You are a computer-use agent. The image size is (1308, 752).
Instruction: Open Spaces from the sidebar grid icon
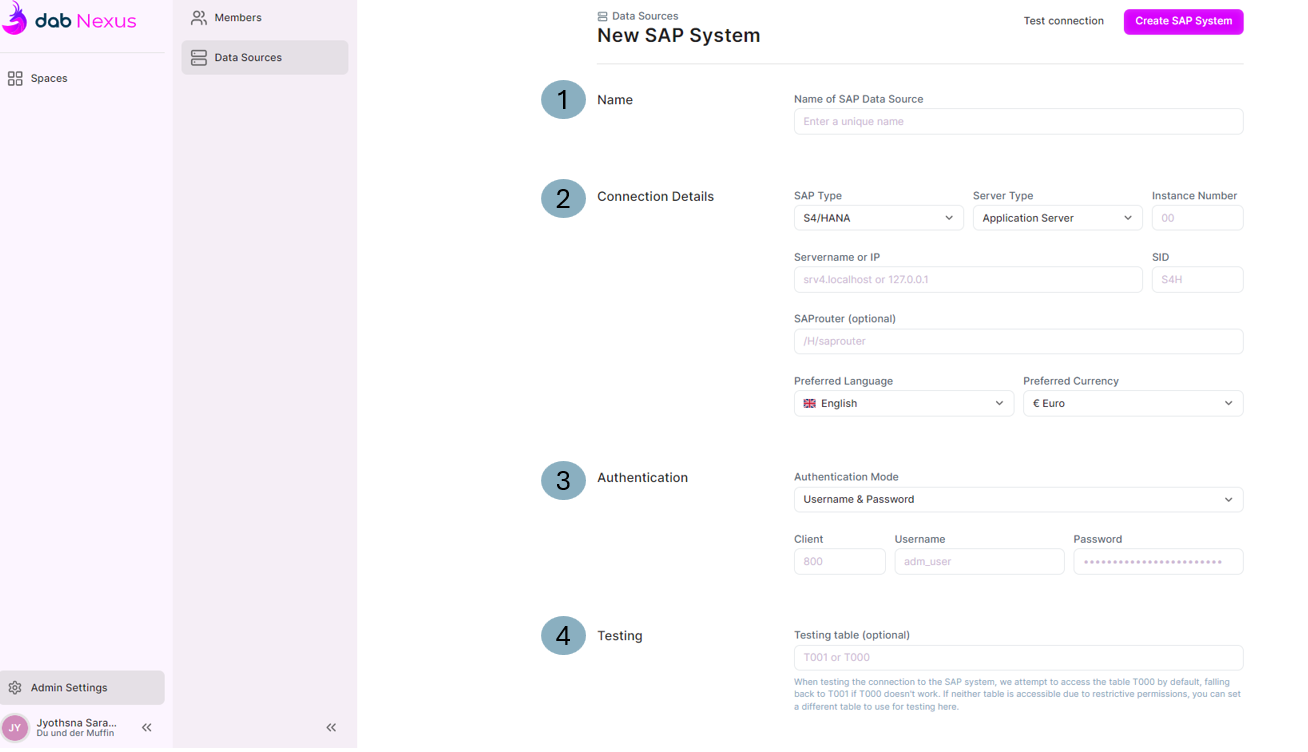[15, 78]
